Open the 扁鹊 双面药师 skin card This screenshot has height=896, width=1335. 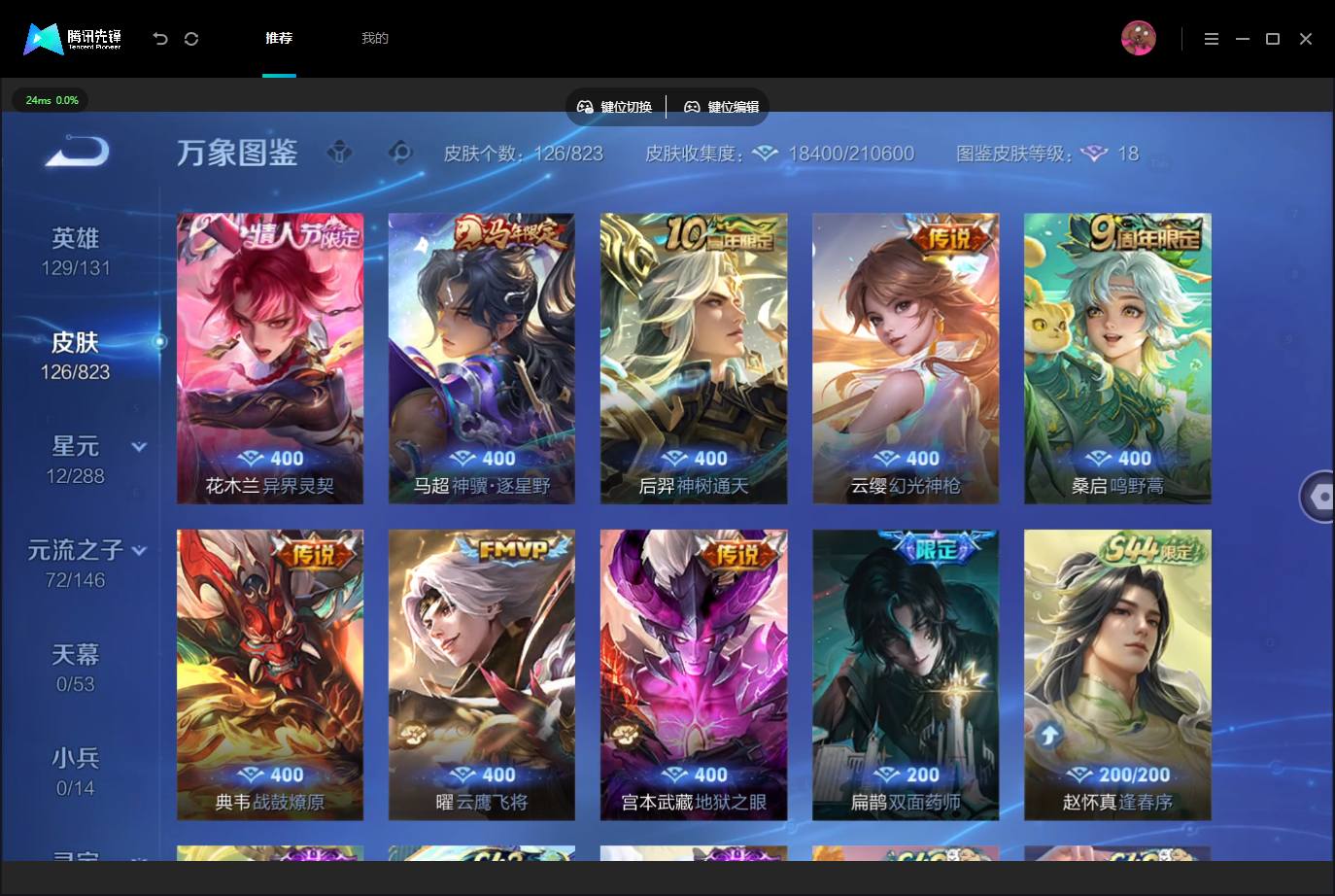[x=906, y=675]
